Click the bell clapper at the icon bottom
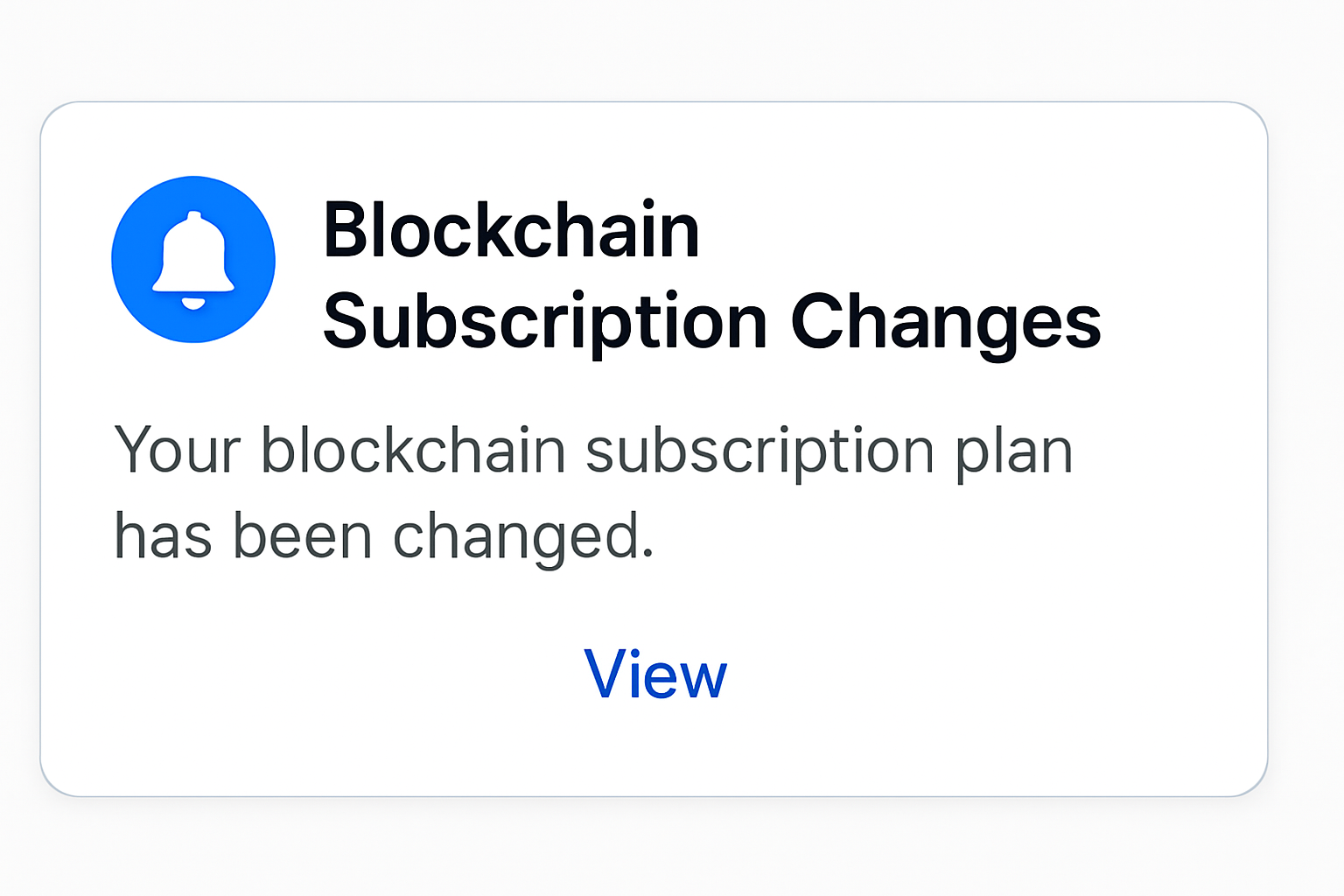The height and width of the screenshot is (896, 1344). [193, 302]
